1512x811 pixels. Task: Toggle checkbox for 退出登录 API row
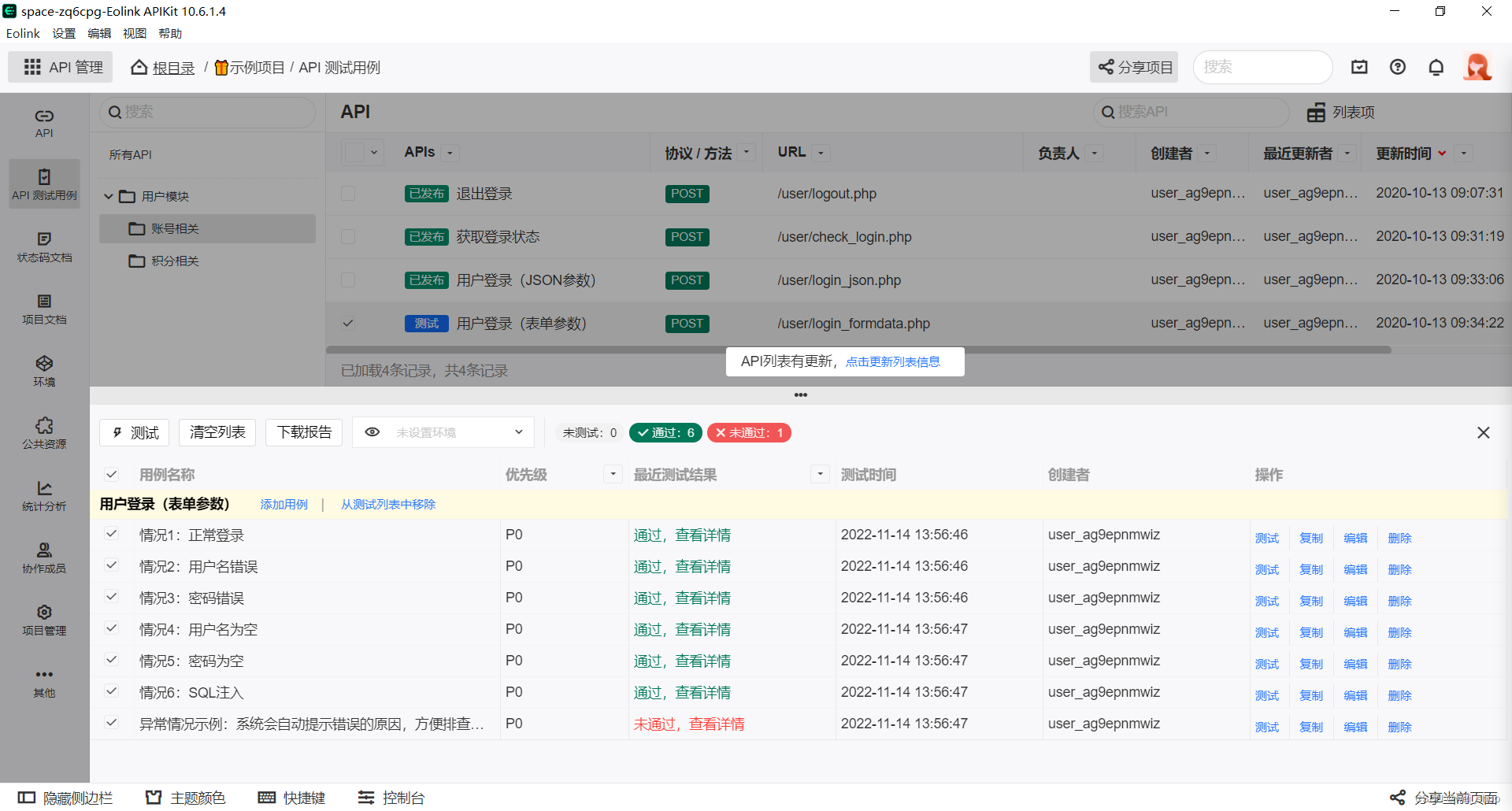click(348, 193)
